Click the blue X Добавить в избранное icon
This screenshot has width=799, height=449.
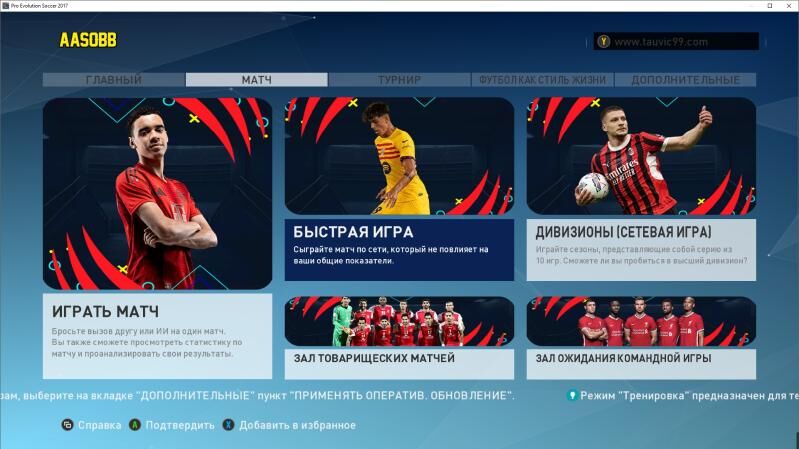pos(228,425)
